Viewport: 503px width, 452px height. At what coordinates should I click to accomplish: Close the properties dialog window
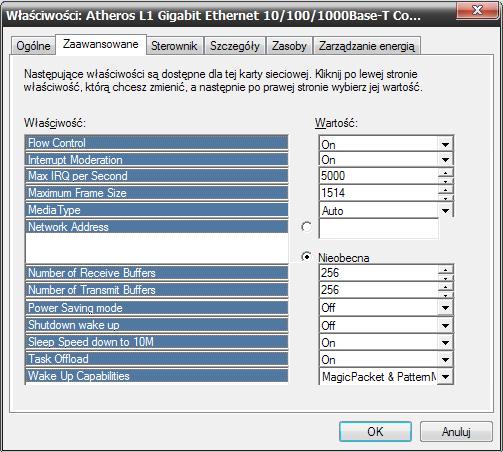[x=478, y=10]
